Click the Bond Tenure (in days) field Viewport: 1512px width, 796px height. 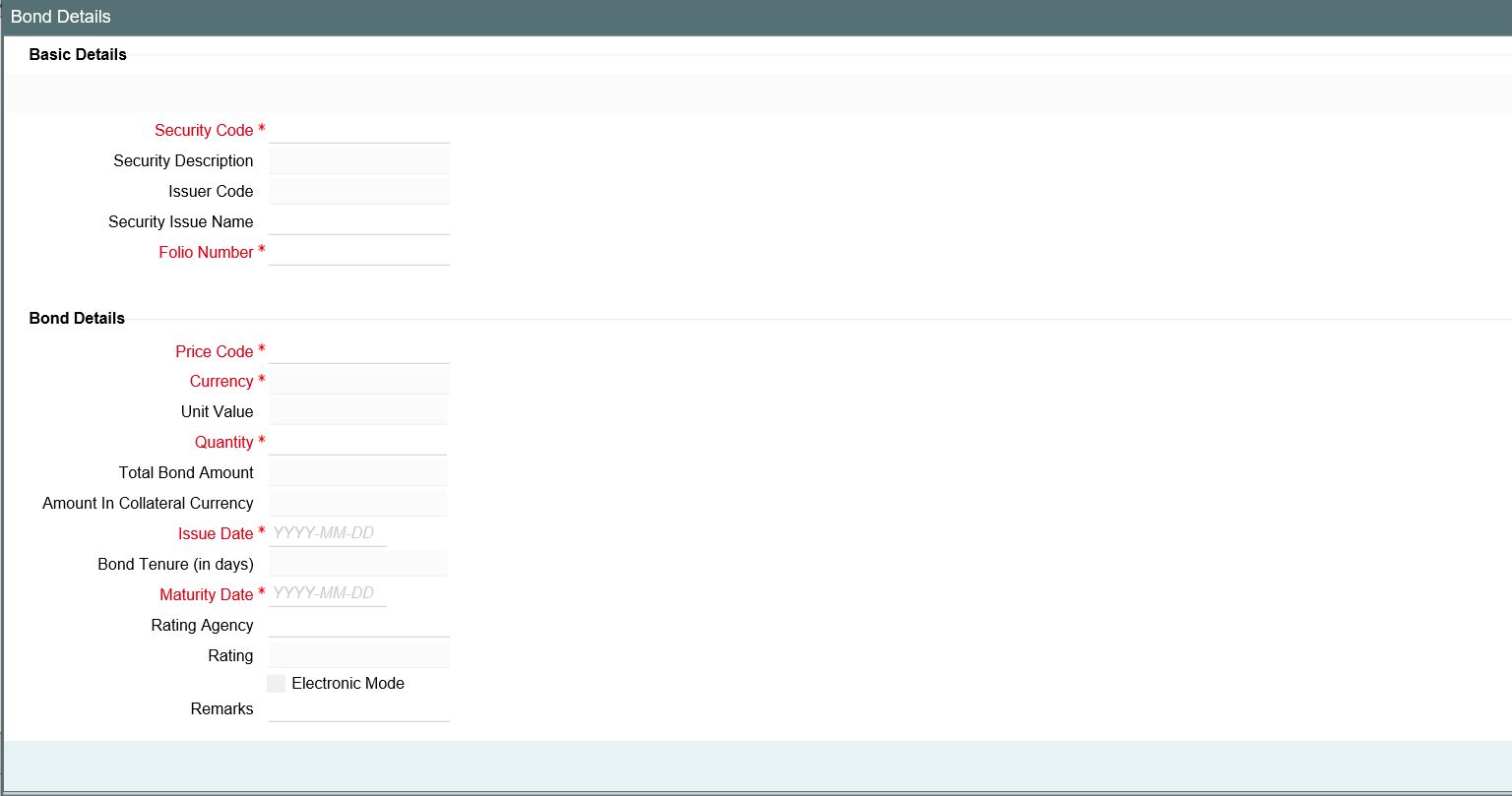click(x=357, y=564)
